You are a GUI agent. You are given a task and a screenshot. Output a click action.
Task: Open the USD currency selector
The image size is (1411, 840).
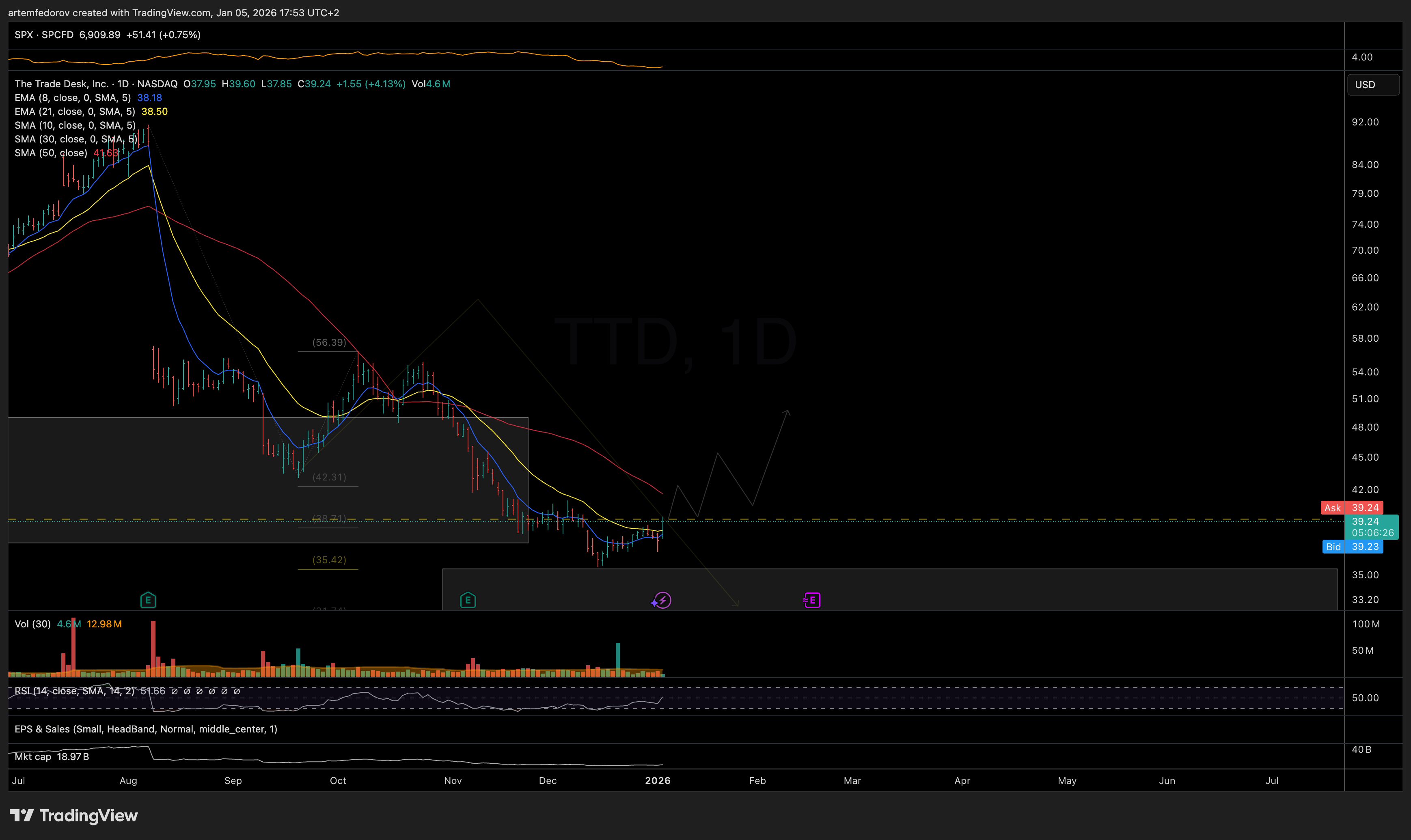click(1373, 84)
